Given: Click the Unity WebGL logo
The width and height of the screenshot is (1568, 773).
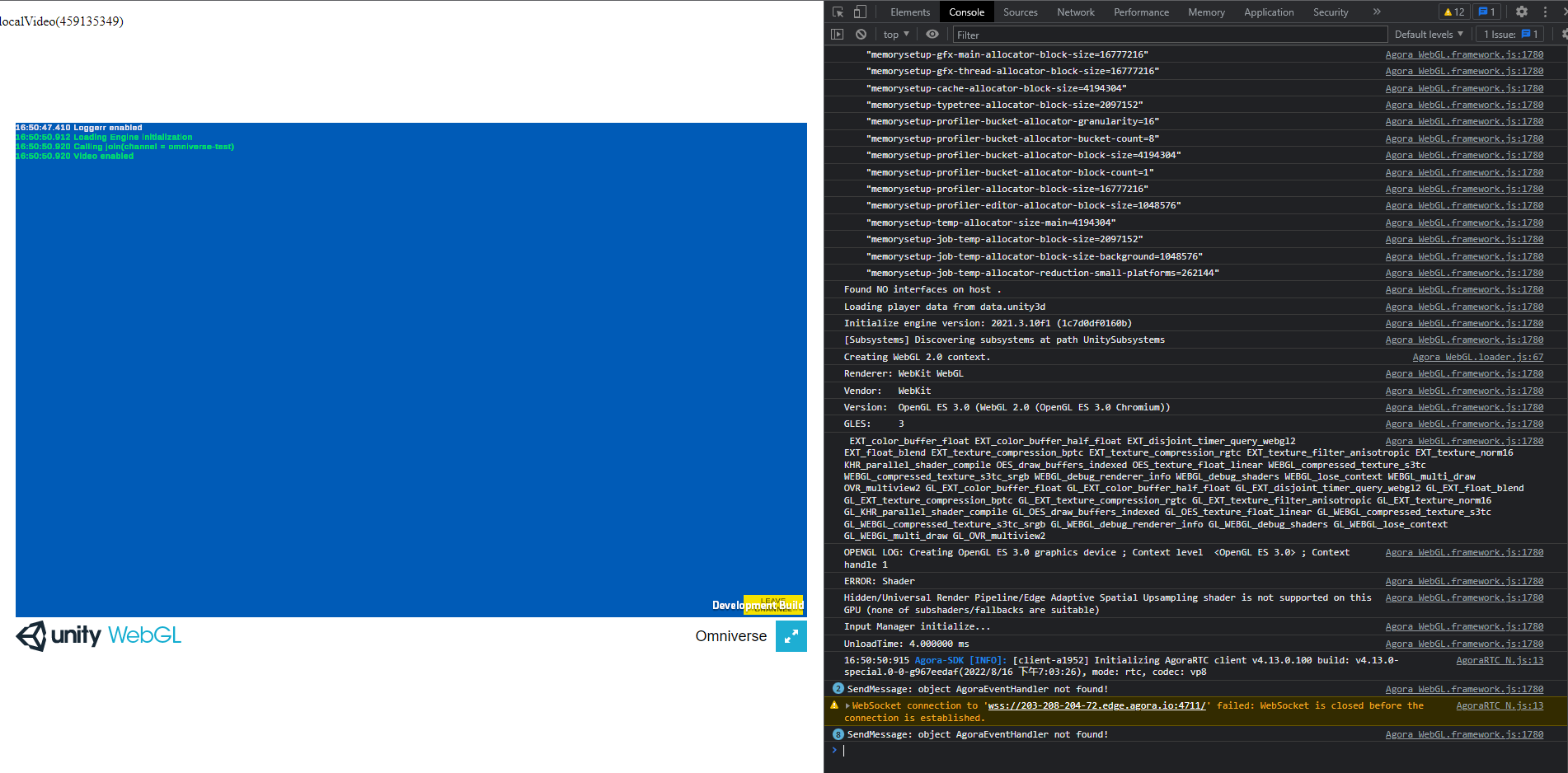Looking at the screenshot, I should click(97, 635).
